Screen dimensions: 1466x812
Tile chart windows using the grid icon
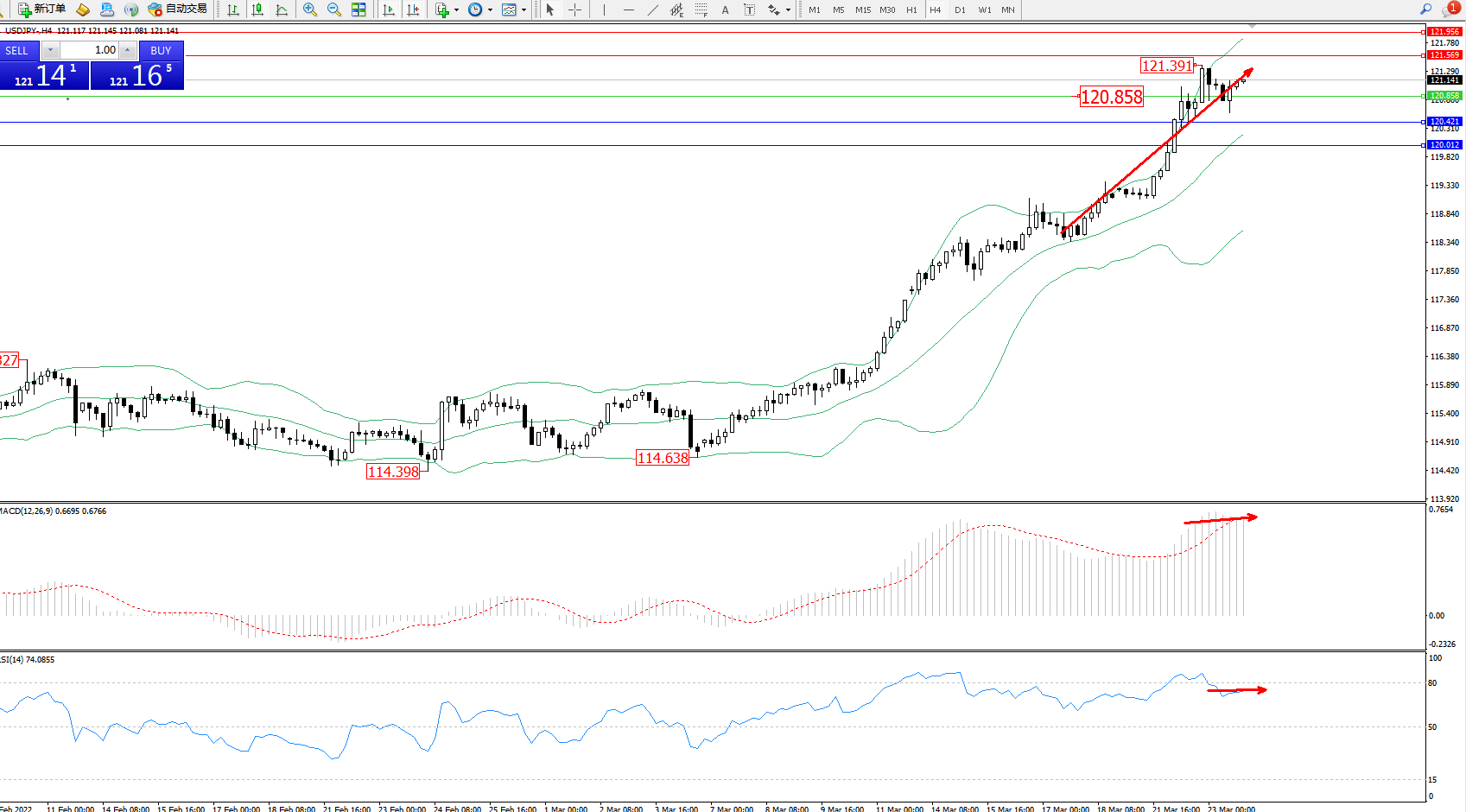click(359, 10)
